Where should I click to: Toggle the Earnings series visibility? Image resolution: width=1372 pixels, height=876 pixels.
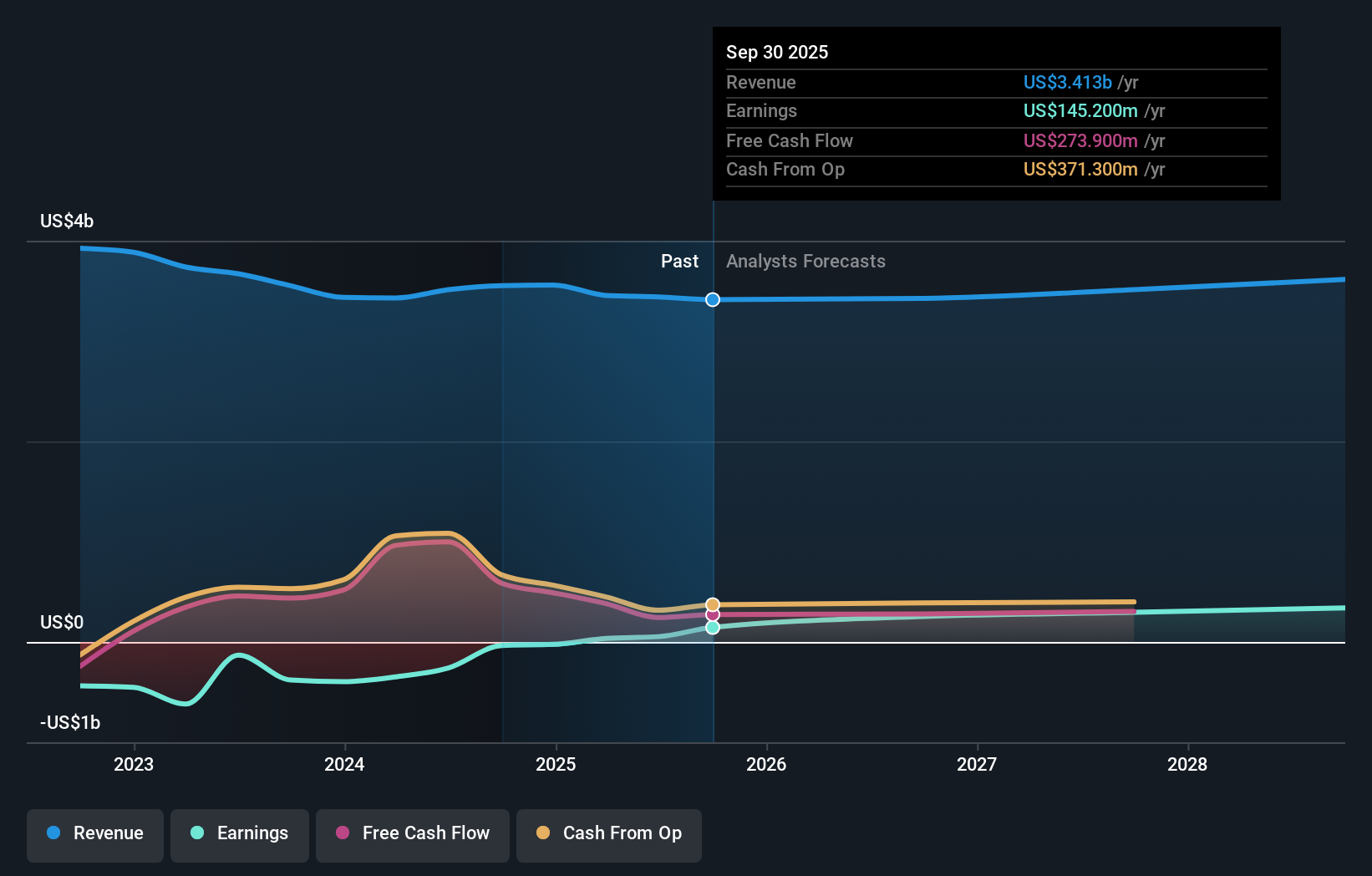pyautogui.click(x=240, y=833)
